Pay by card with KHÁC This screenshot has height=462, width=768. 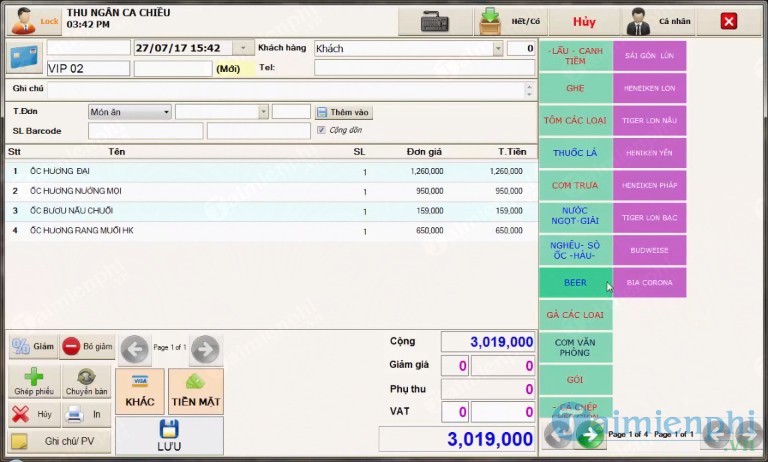click(139, 391)
